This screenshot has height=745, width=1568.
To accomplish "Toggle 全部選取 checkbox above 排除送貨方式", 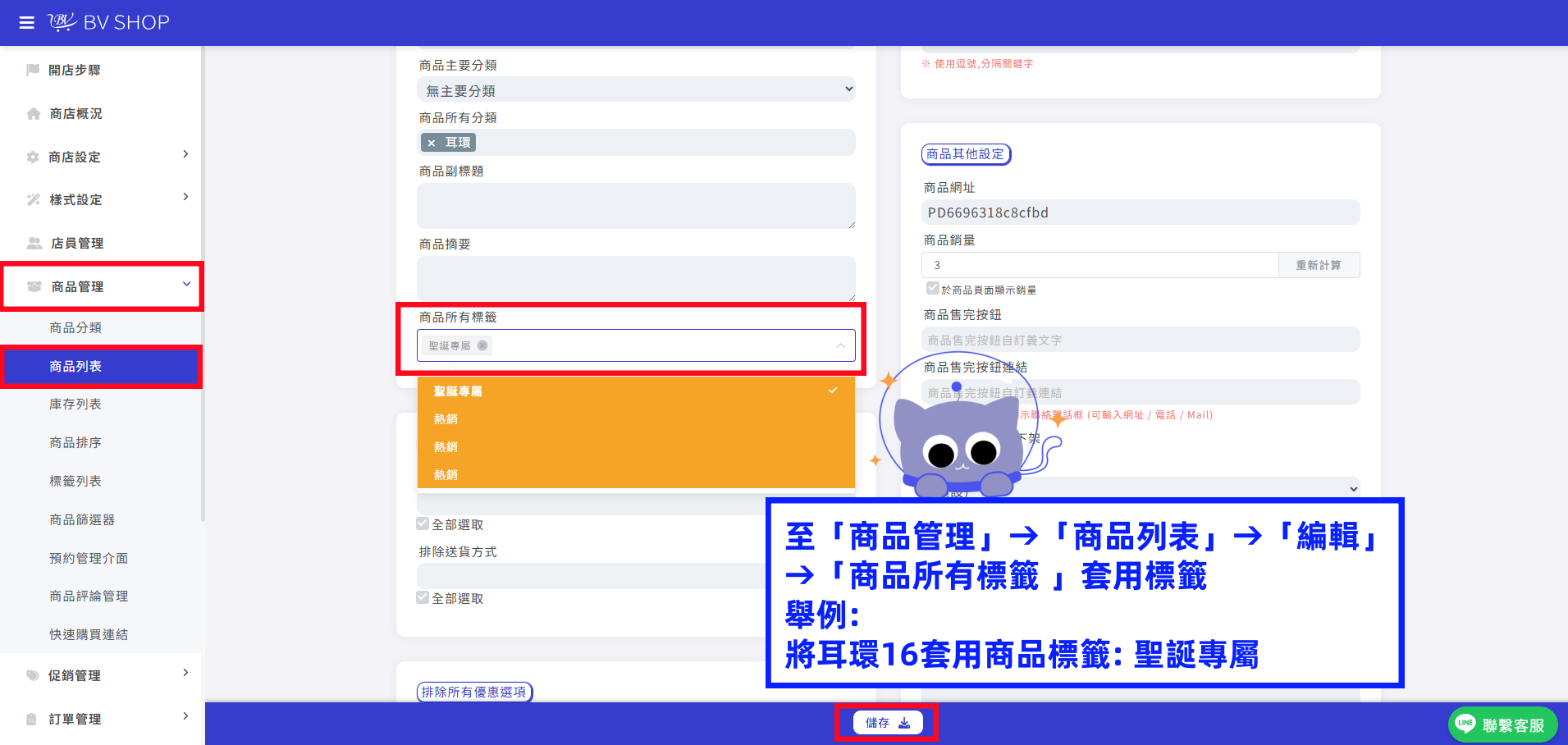I will click(423, 523).
